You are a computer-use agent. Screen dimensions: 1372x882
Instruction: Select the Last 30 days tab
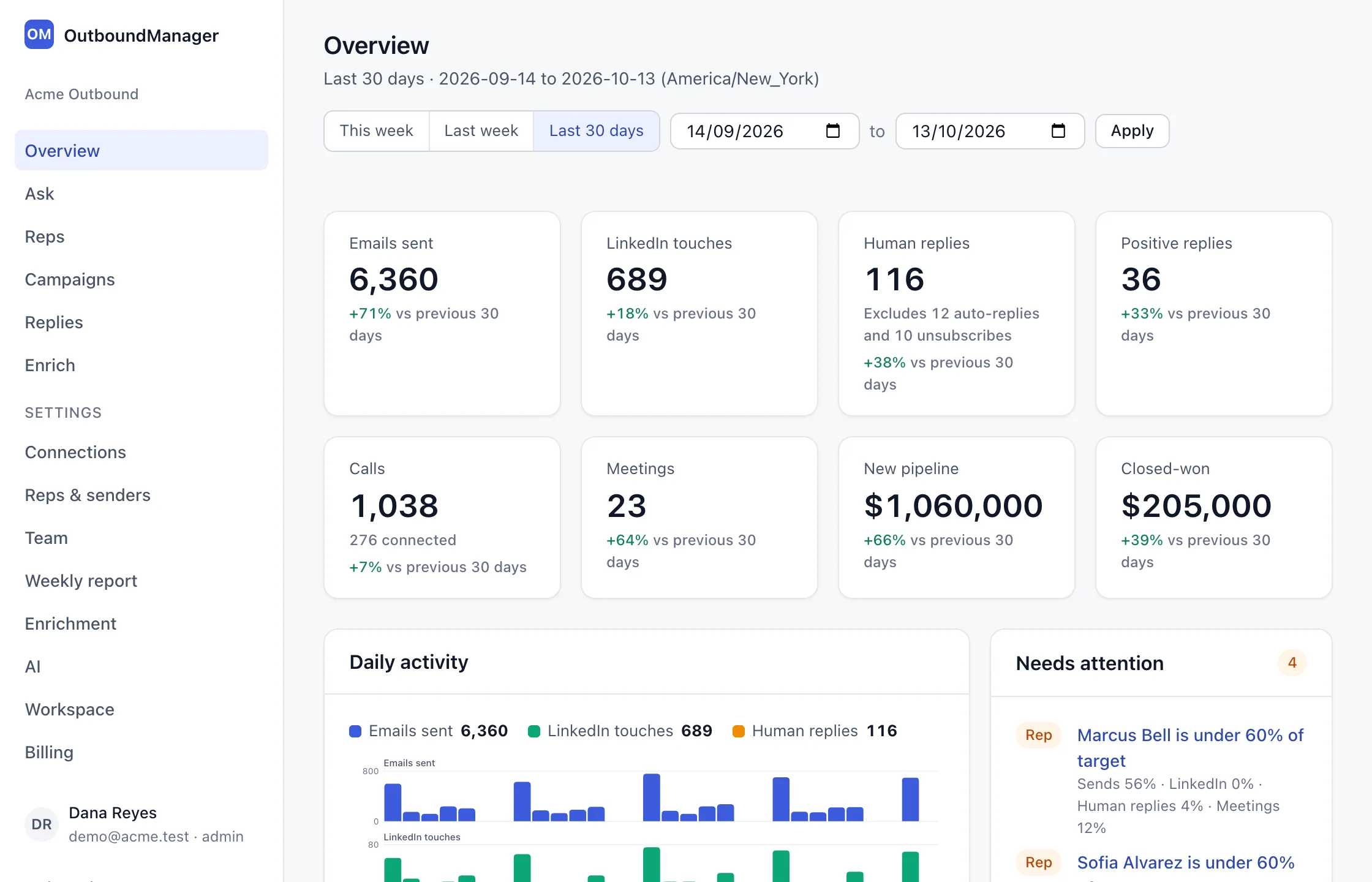(596, 130)
